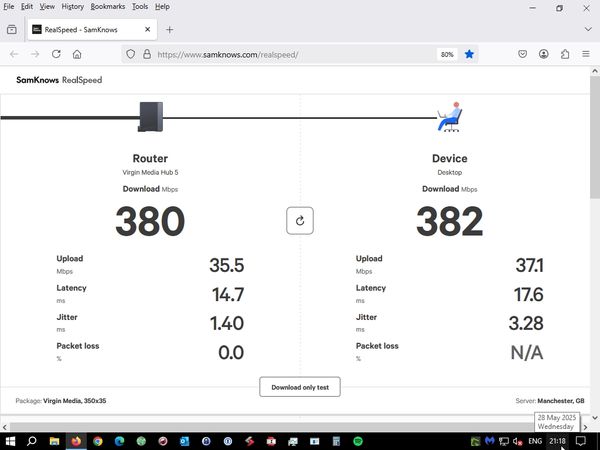This screenshot has width=600, height=450.
Task: Open a new tab with plus
Action: 170,29
